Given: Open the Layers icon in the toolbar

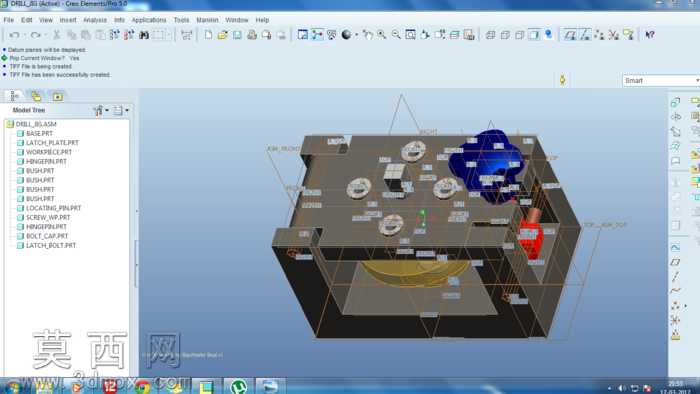Looking at the screenshot, I should tap(454, 35).
